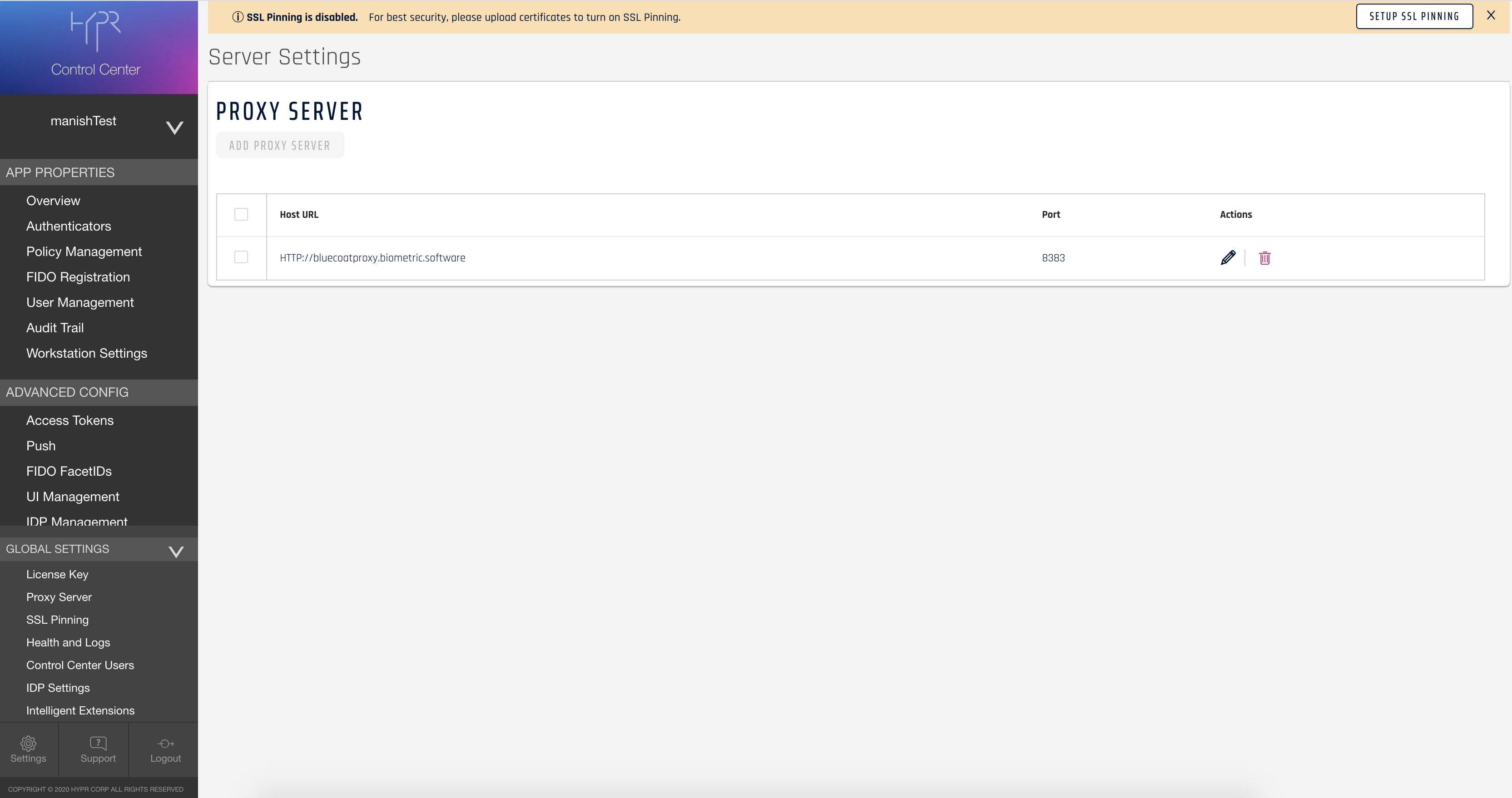This screenshot has width=1512, height=798.
Task: Click the Logout icon
Action: 165,744
